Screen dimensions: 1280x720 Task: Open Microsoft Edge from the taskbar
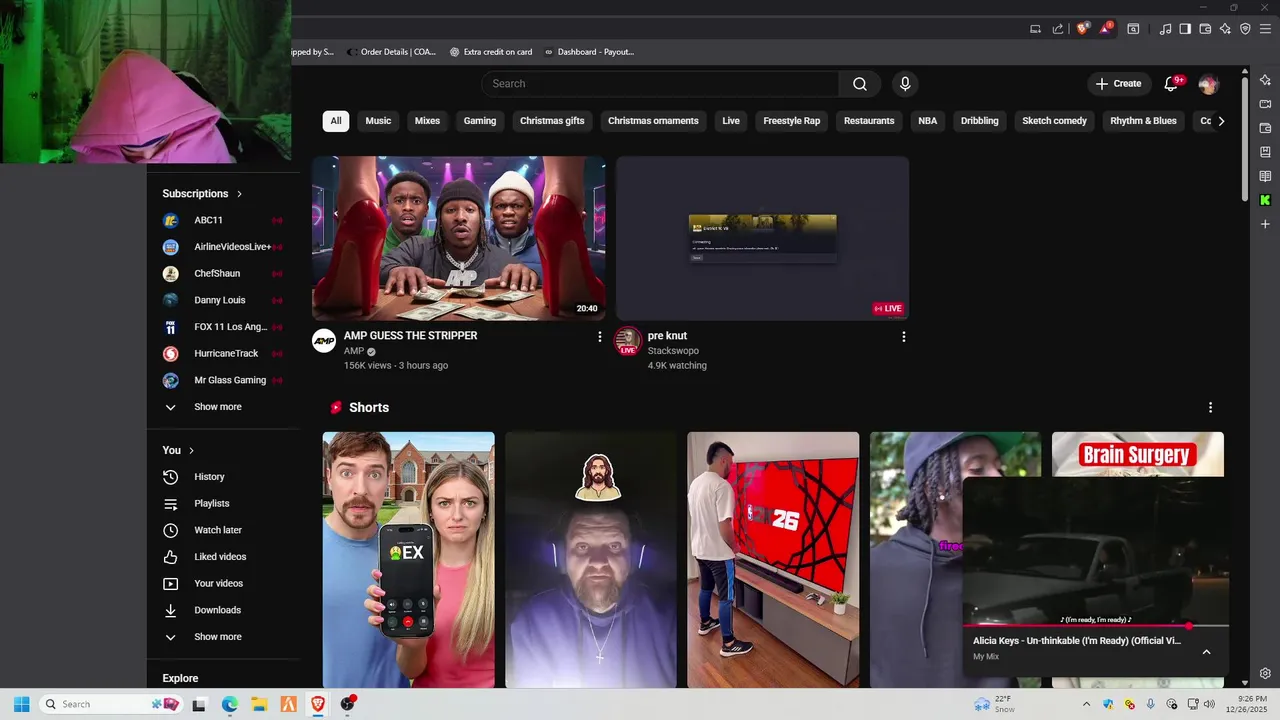229,704
